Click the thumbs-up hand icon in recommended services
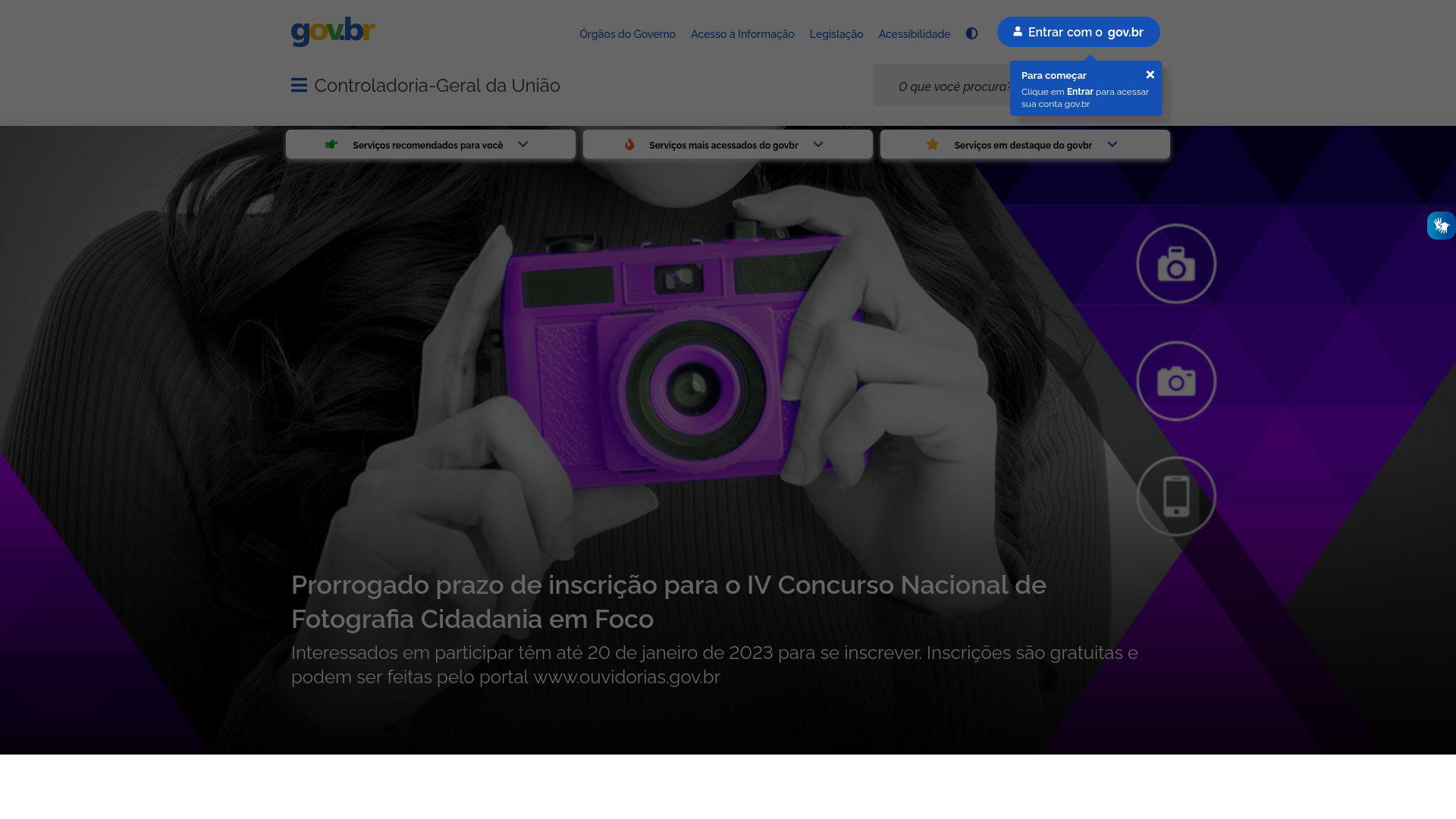1456x819 pixels. point(331,144)
